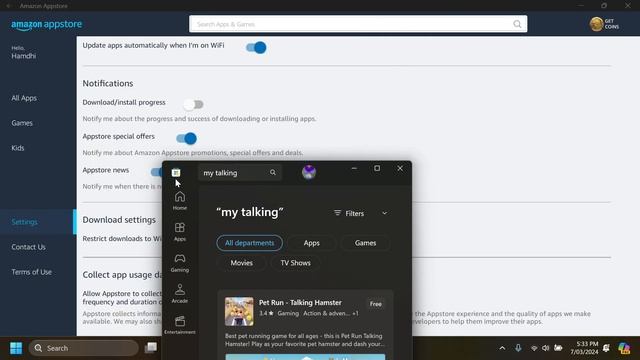This screenshot has height=360, width=640.
Task: Go to Home in Microsoft Store sidebar
Action: tap(180, 200)
